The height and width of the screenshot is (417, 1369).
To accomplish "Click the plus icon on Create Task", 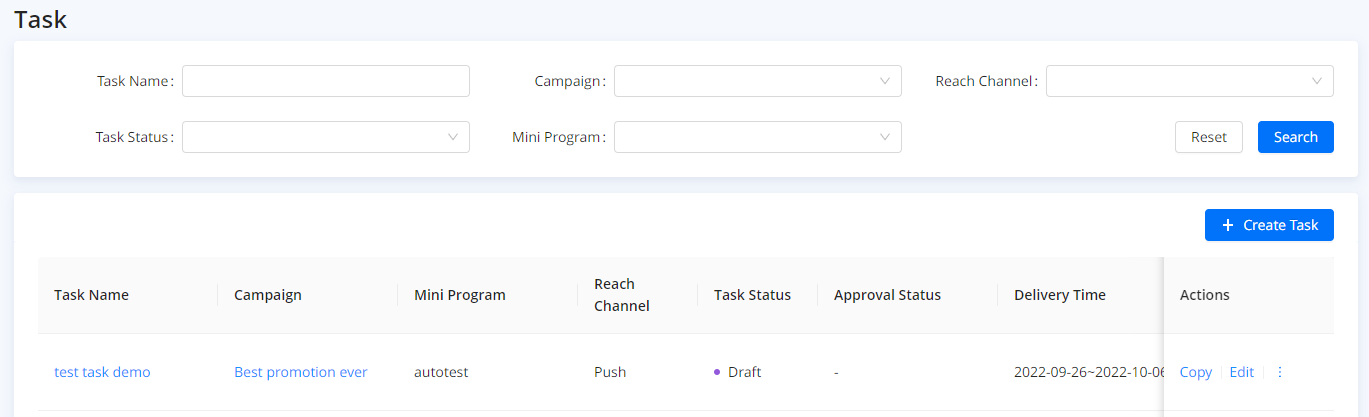I will coord(1228,225).
